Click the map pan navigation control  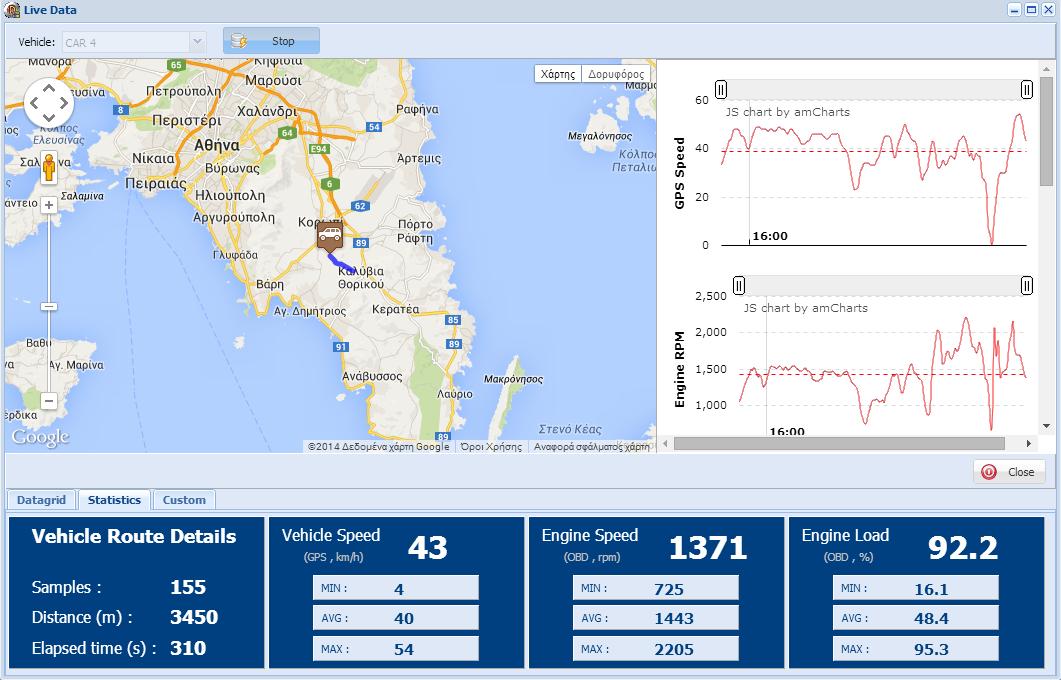[x=48, y=102]
